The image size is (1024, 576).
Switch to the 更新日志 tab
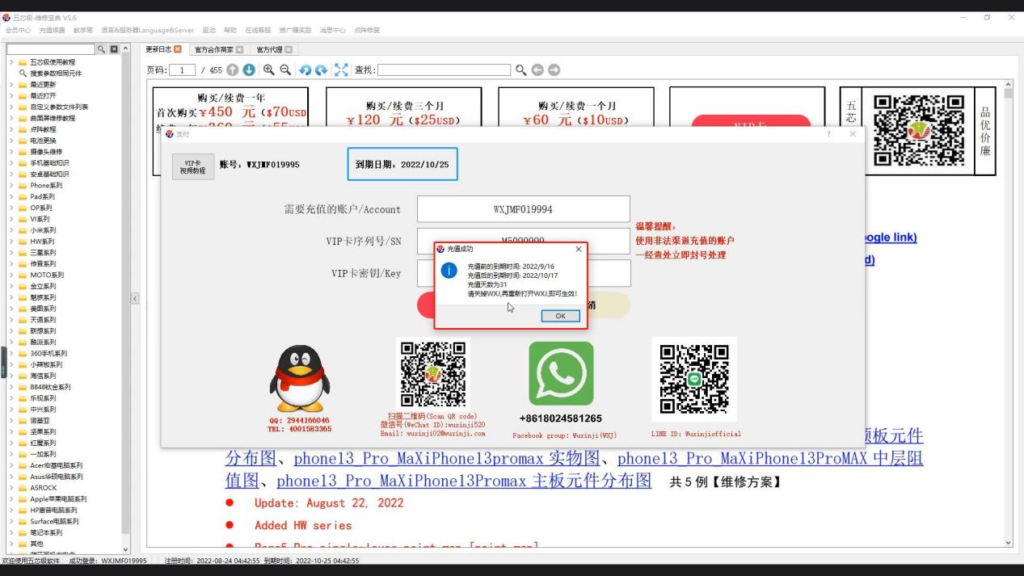pyautogui.click(x=158, y=49)
